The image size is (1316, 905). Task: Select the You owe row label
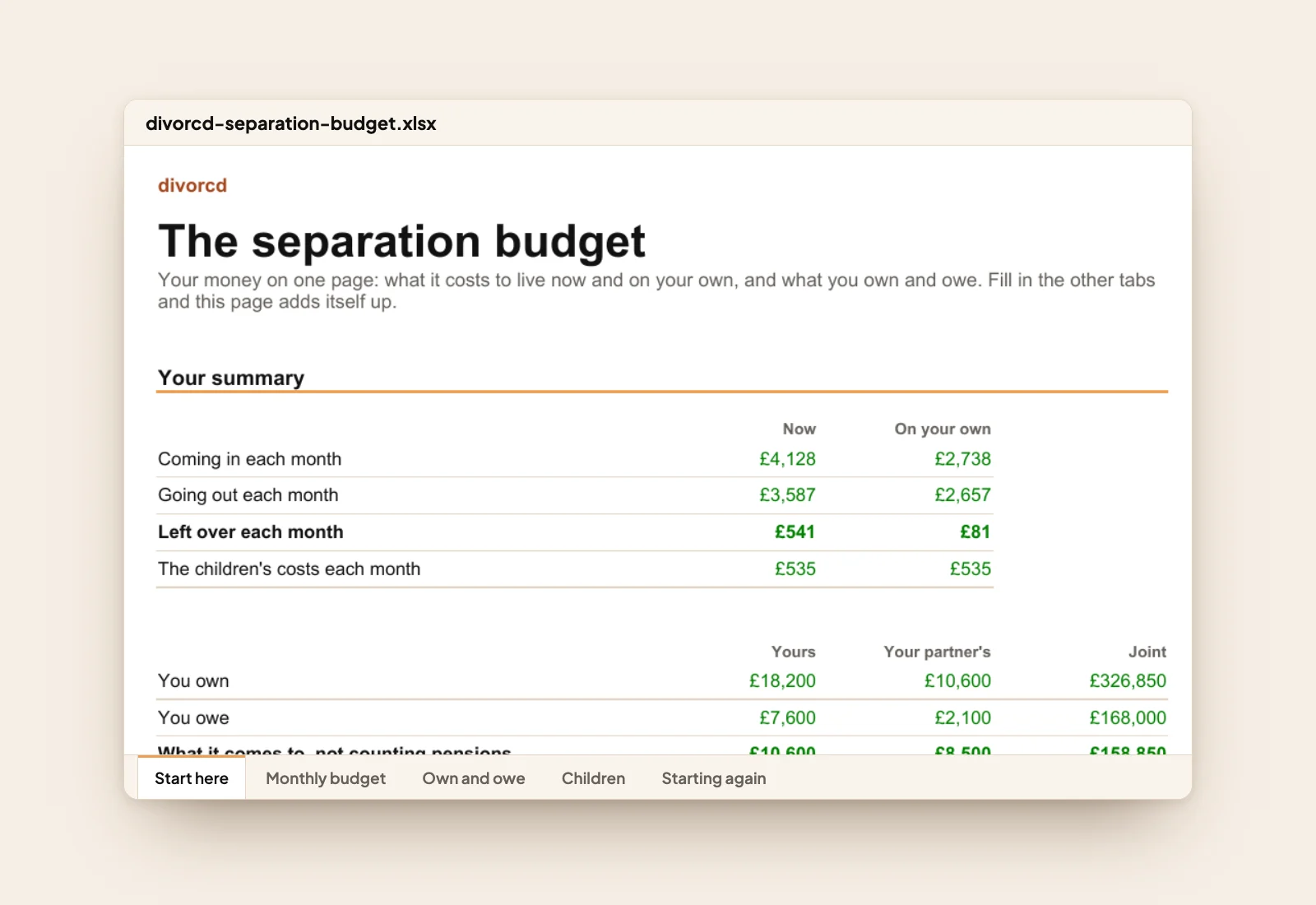pos(194,718)
